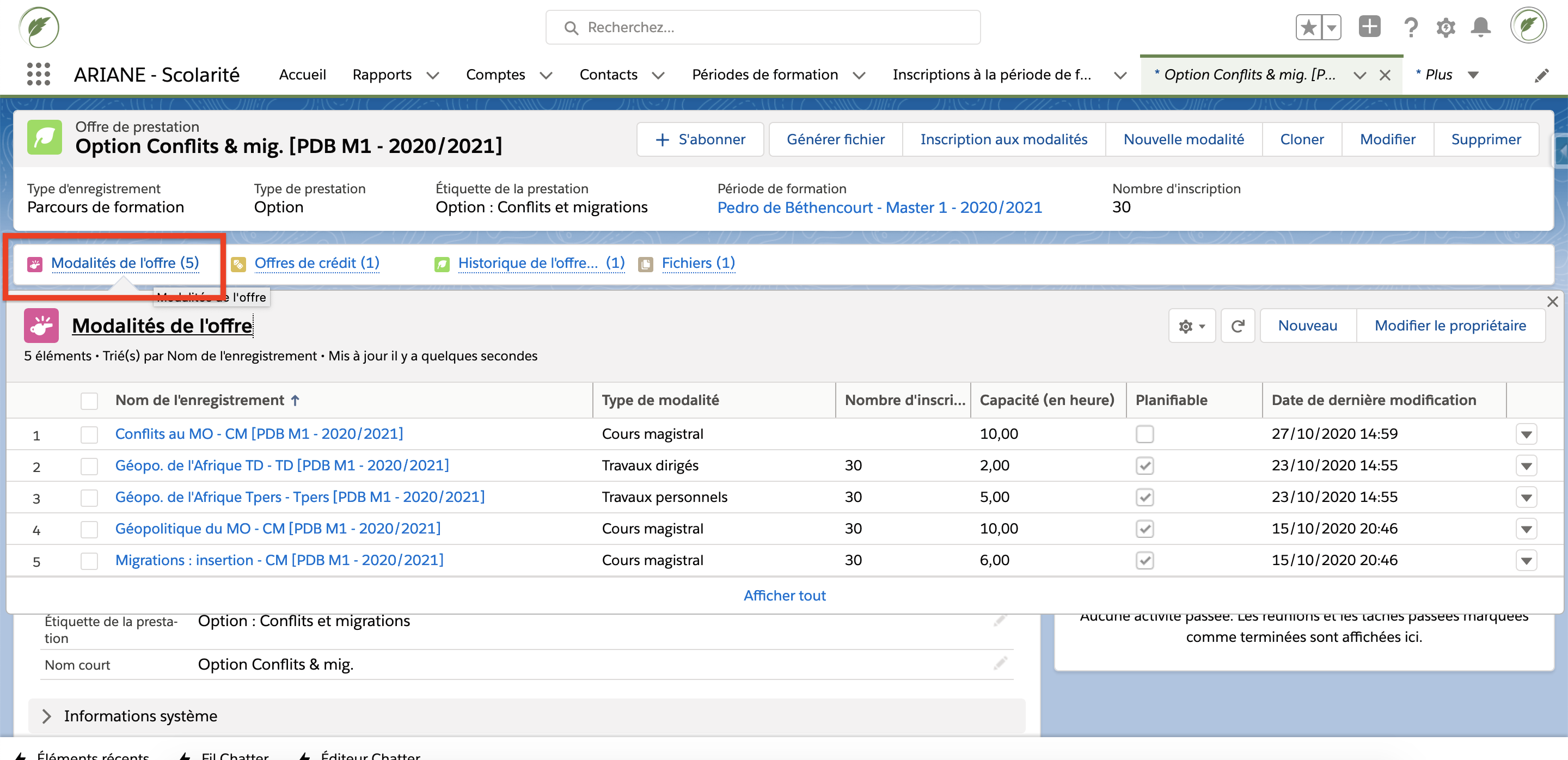
Task: Open list view controls gear dropdown
Action: pyautogui.click(x=1191, y=326)
